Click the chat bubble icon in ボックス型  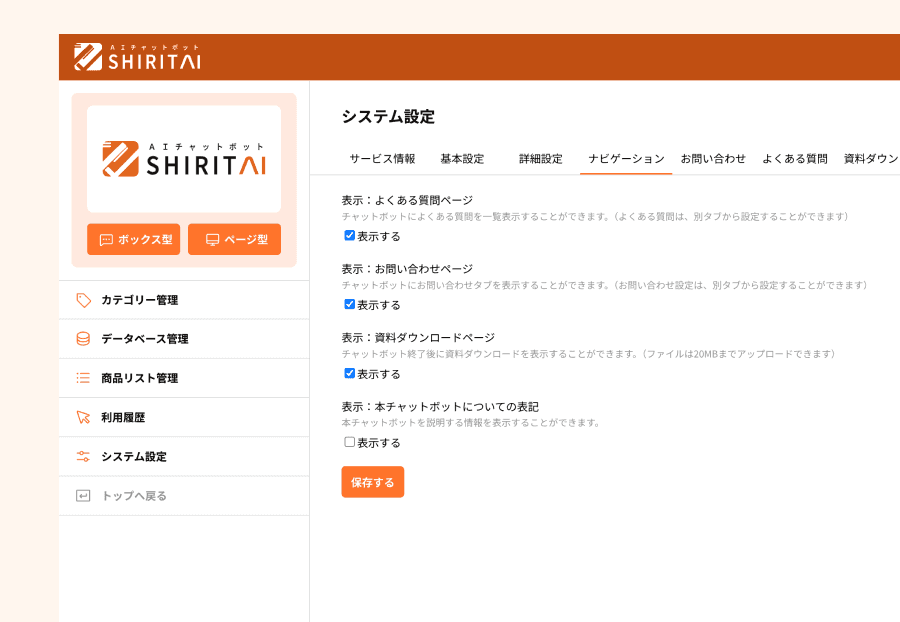coord(106,240)
